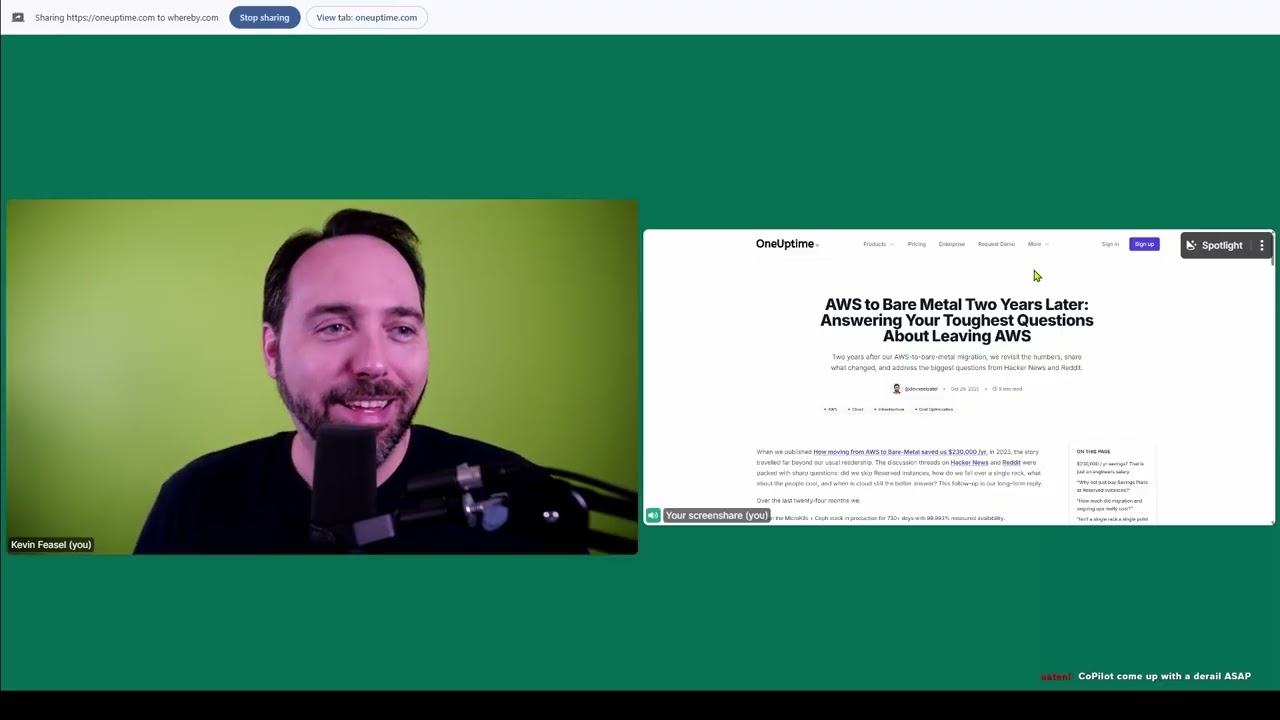
Task: Open the View tab: oneuptime.com button
Action: (366, 17)
